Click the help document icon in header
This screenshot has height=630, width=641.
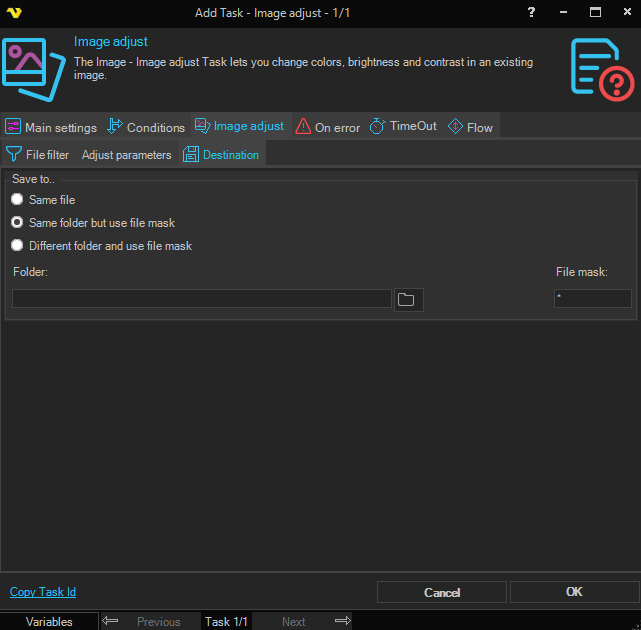(x=602, y=68)
